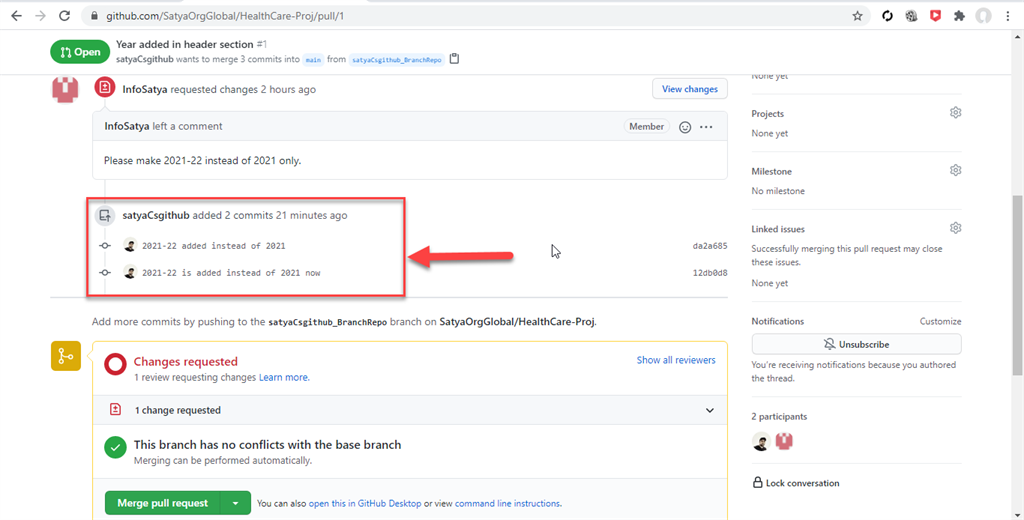Screen dimensions: 1024x520
Task: Click InfoSatya name in requested changes line
Action: tap(145, 89)
